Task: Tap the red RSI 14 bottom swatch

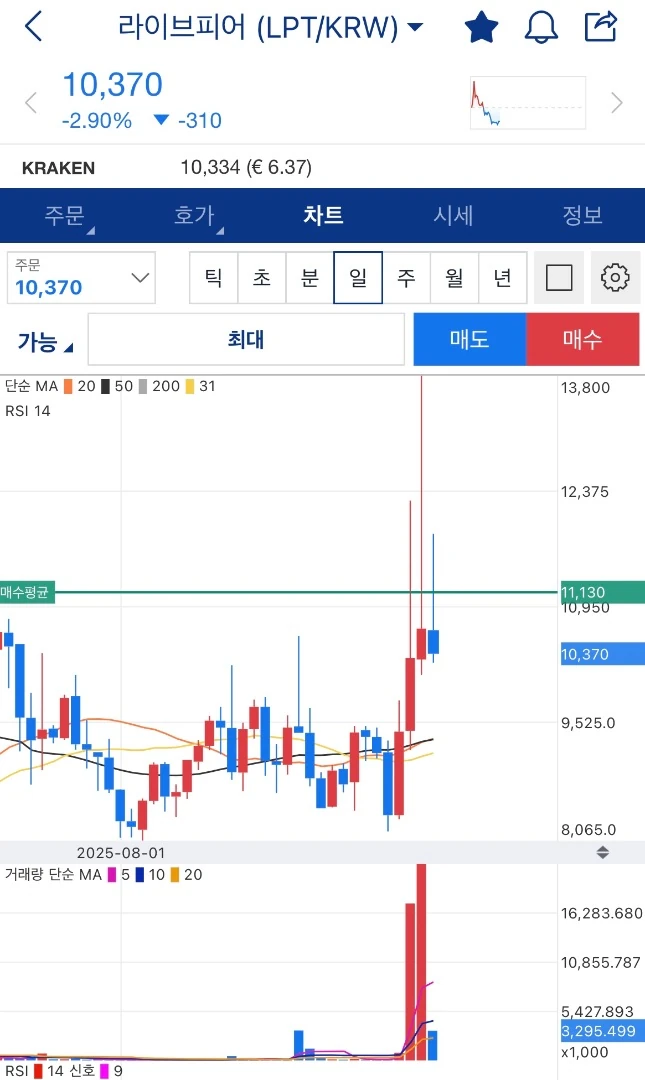Action: click(38, 1071)
